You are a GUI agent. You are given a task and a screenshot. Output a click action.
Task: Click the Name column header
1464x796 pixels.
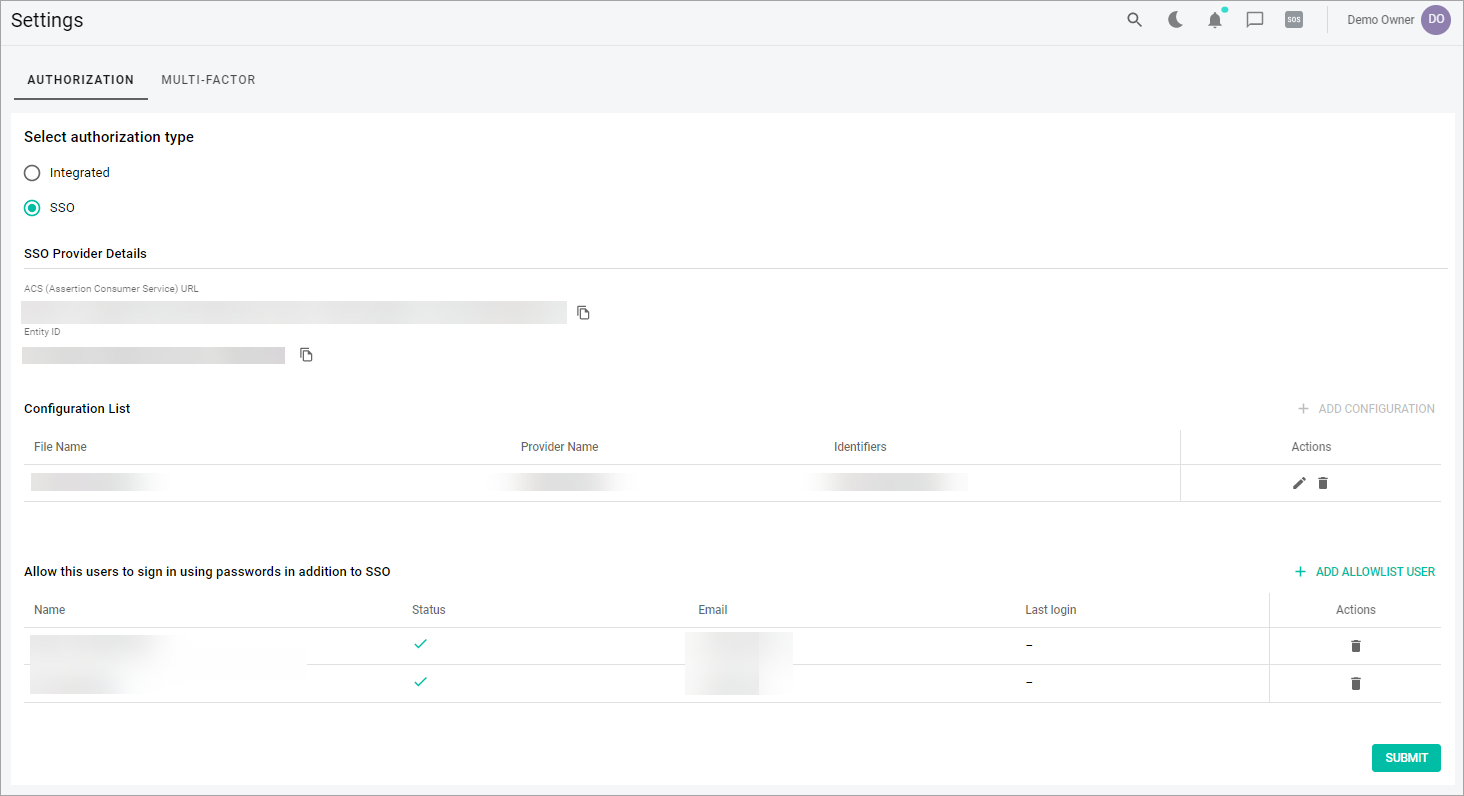pyautogui.click(x=49, y=610)
